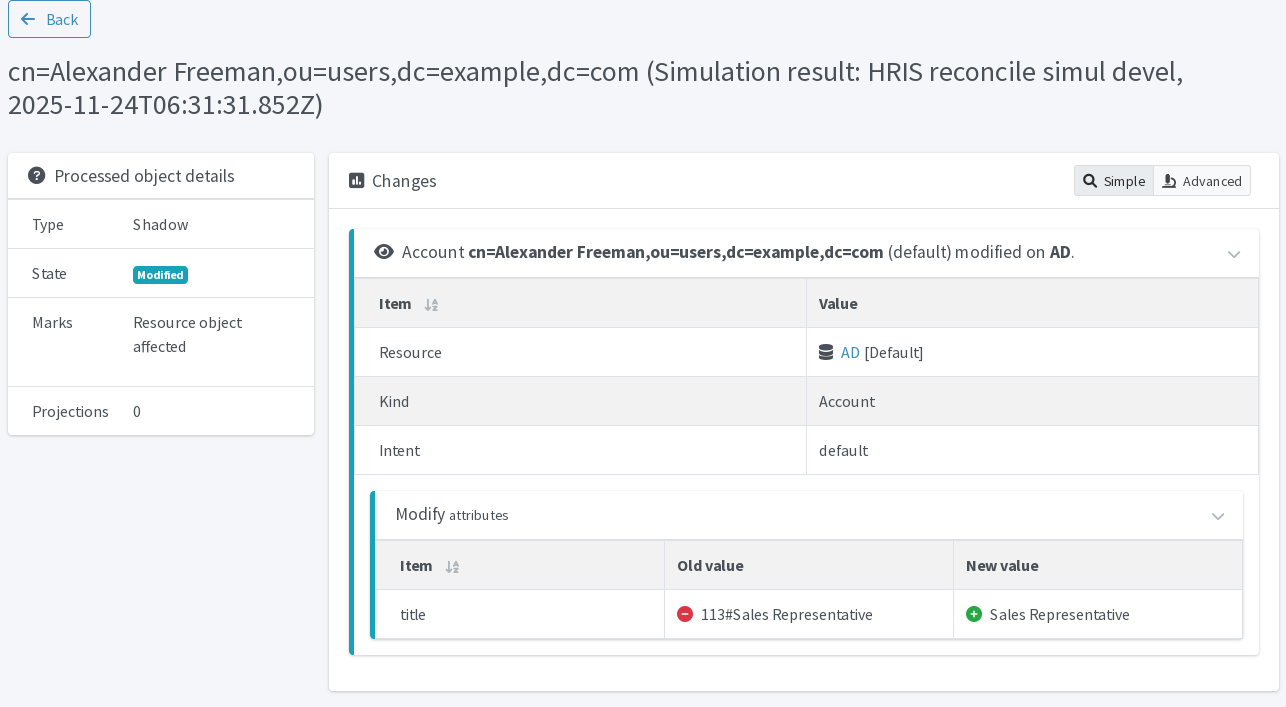Toggle sorting on the outer Item column
This screenshot has width=1286, height=707.
(431, 305)
